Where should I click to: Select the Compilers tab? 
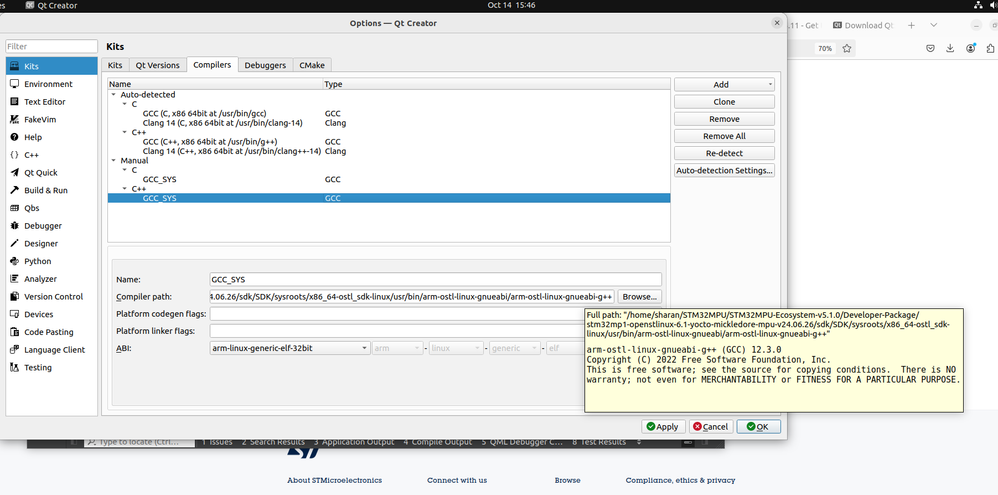click(x=212, y=64)
